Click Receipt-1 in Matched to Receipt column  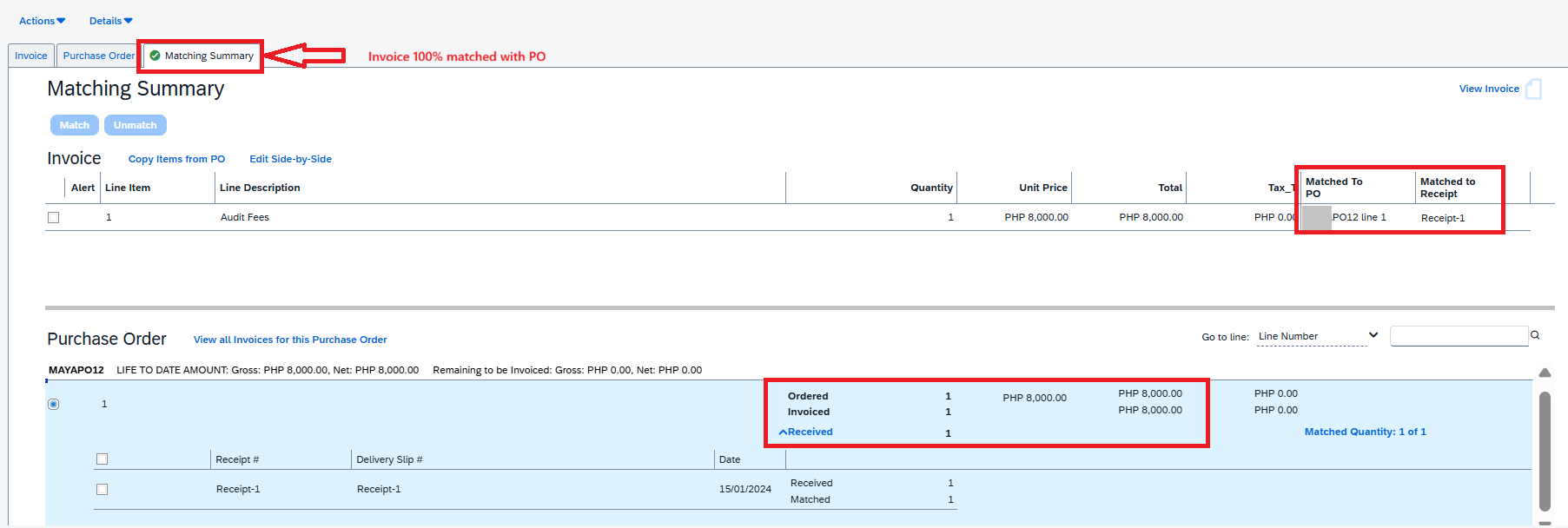tap(1443, 218)
